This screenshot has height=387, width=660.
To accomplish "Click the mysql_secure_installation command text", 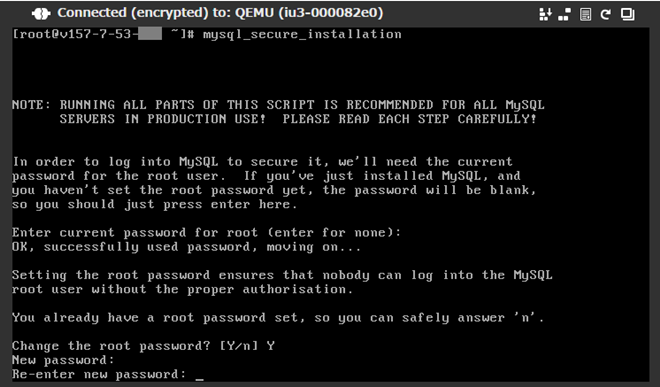I will coord(302,35).
